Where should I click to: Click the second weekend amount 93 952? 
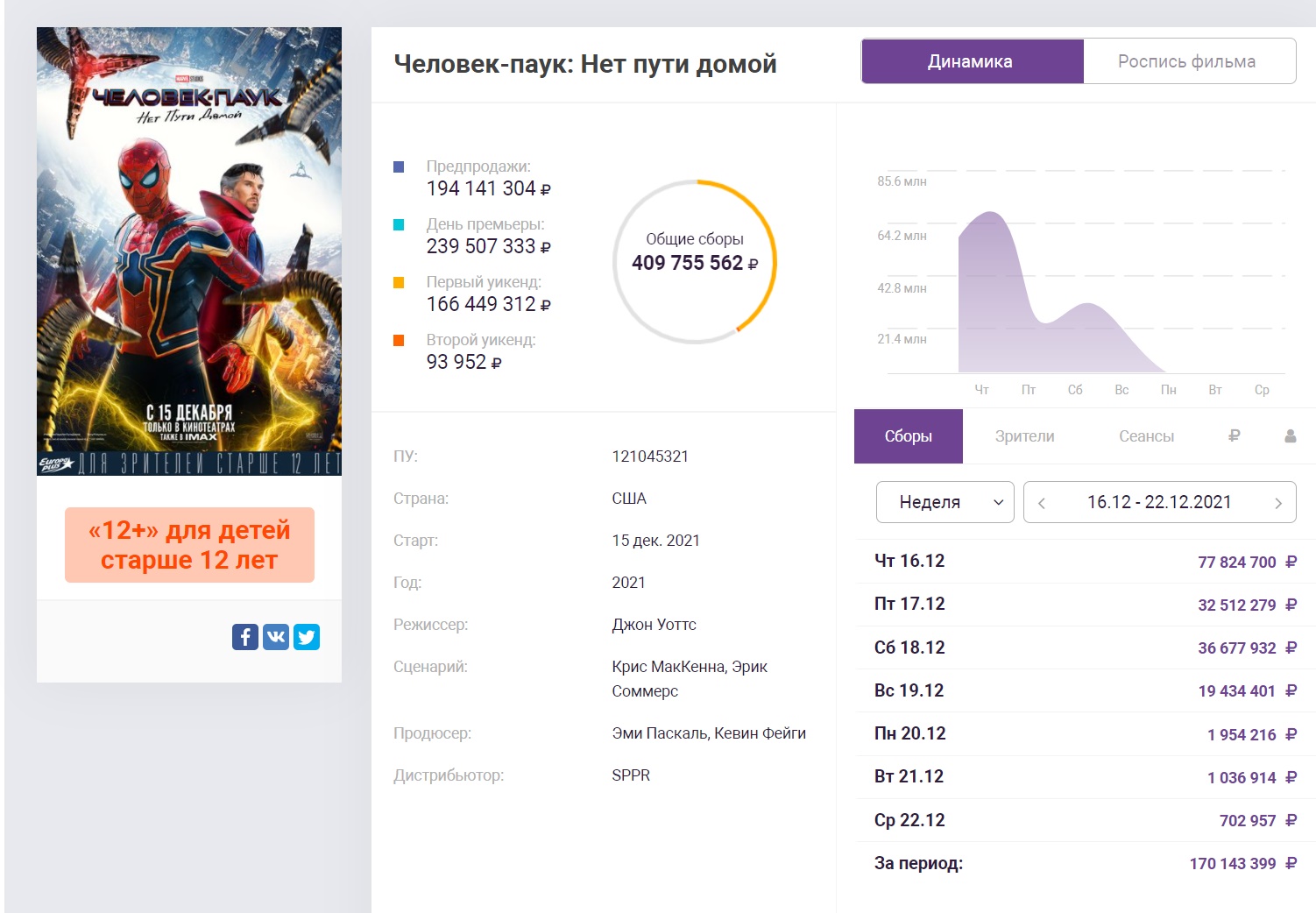coord(456,362)
